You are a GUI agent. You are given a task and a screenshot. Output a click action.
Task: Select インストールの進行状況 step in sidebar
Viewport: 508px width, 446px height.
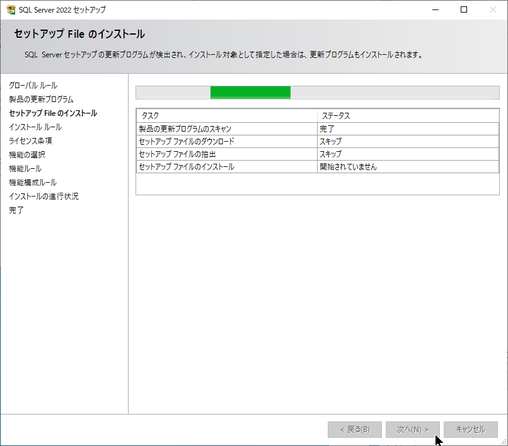[44, 196]
